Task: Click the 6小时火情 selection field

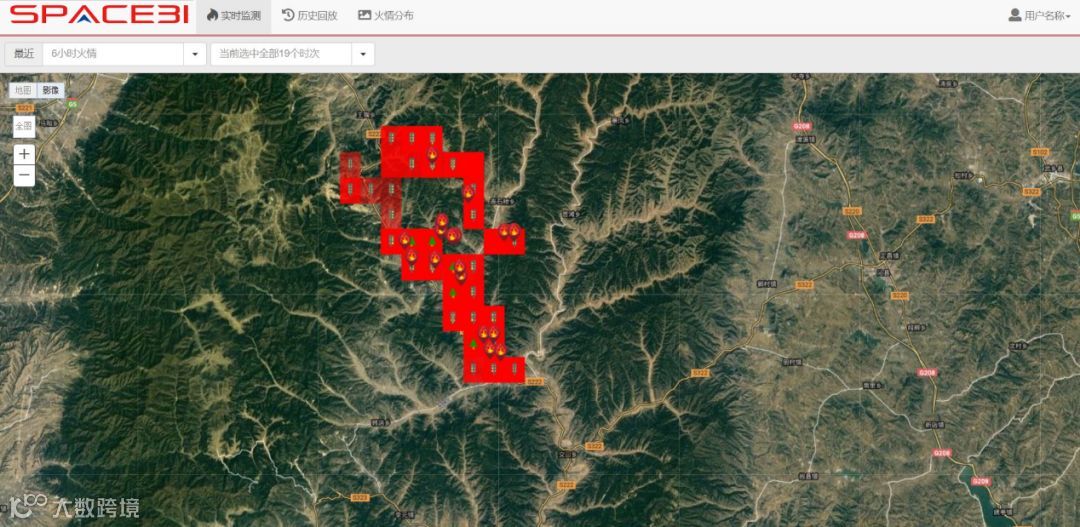Action: point(113,54)
